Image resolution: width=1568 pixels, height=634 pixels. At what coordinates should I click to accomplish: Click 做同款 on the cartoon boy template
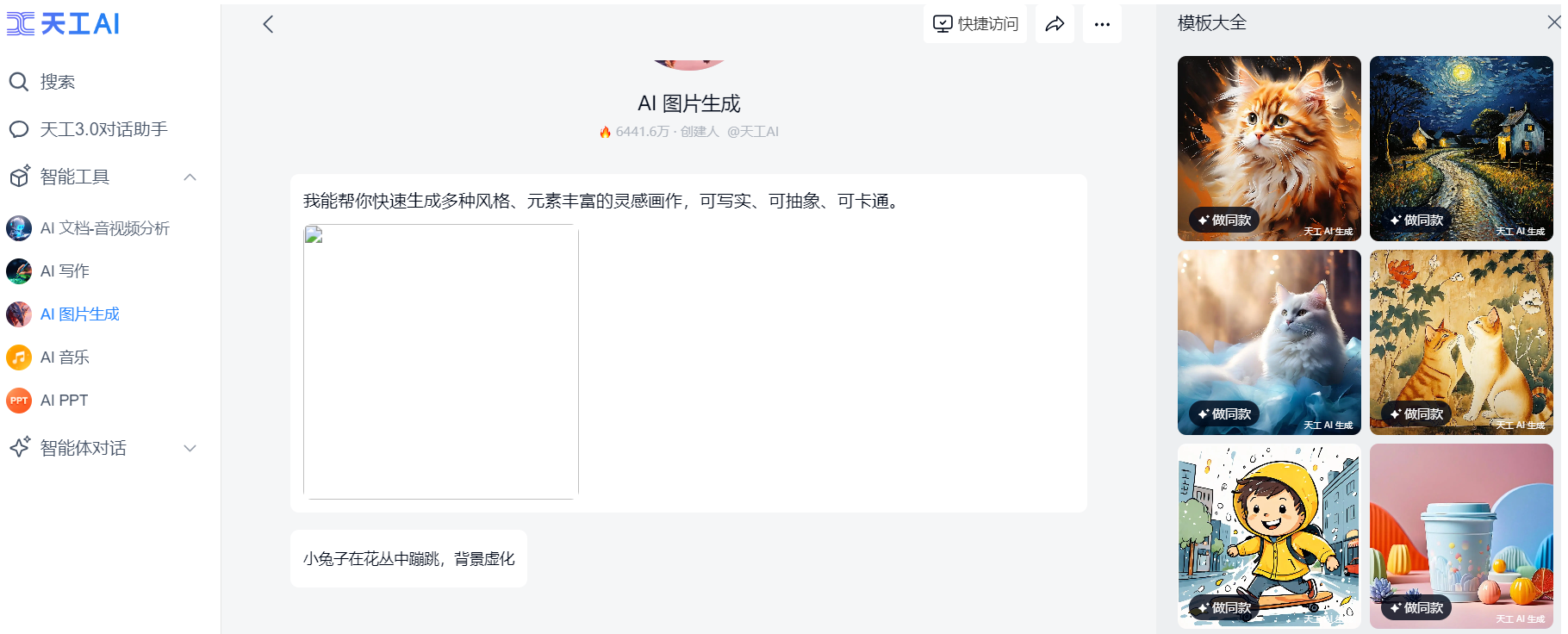pyautogui.click(x=1225, y=607)
